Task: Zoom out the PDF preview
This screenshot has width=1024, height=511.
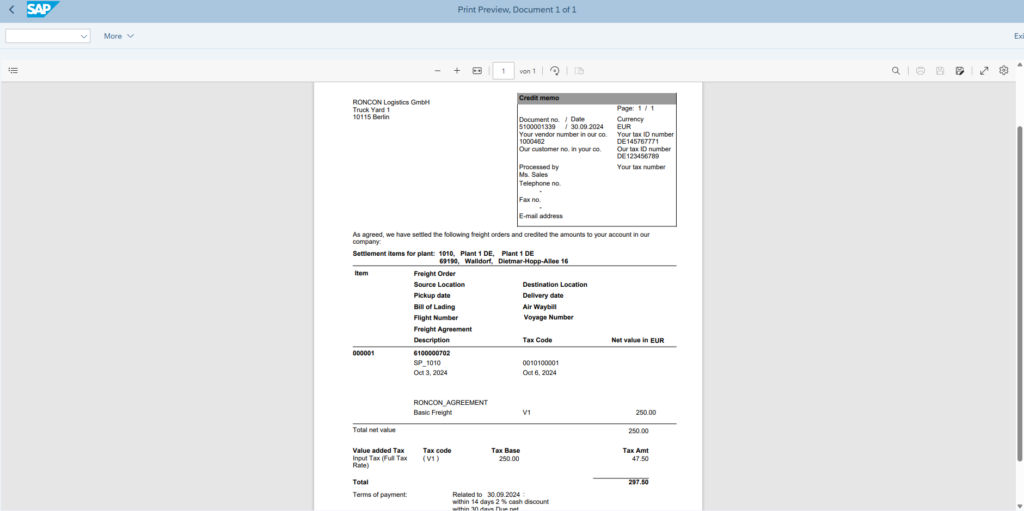Action: point(438,71)
